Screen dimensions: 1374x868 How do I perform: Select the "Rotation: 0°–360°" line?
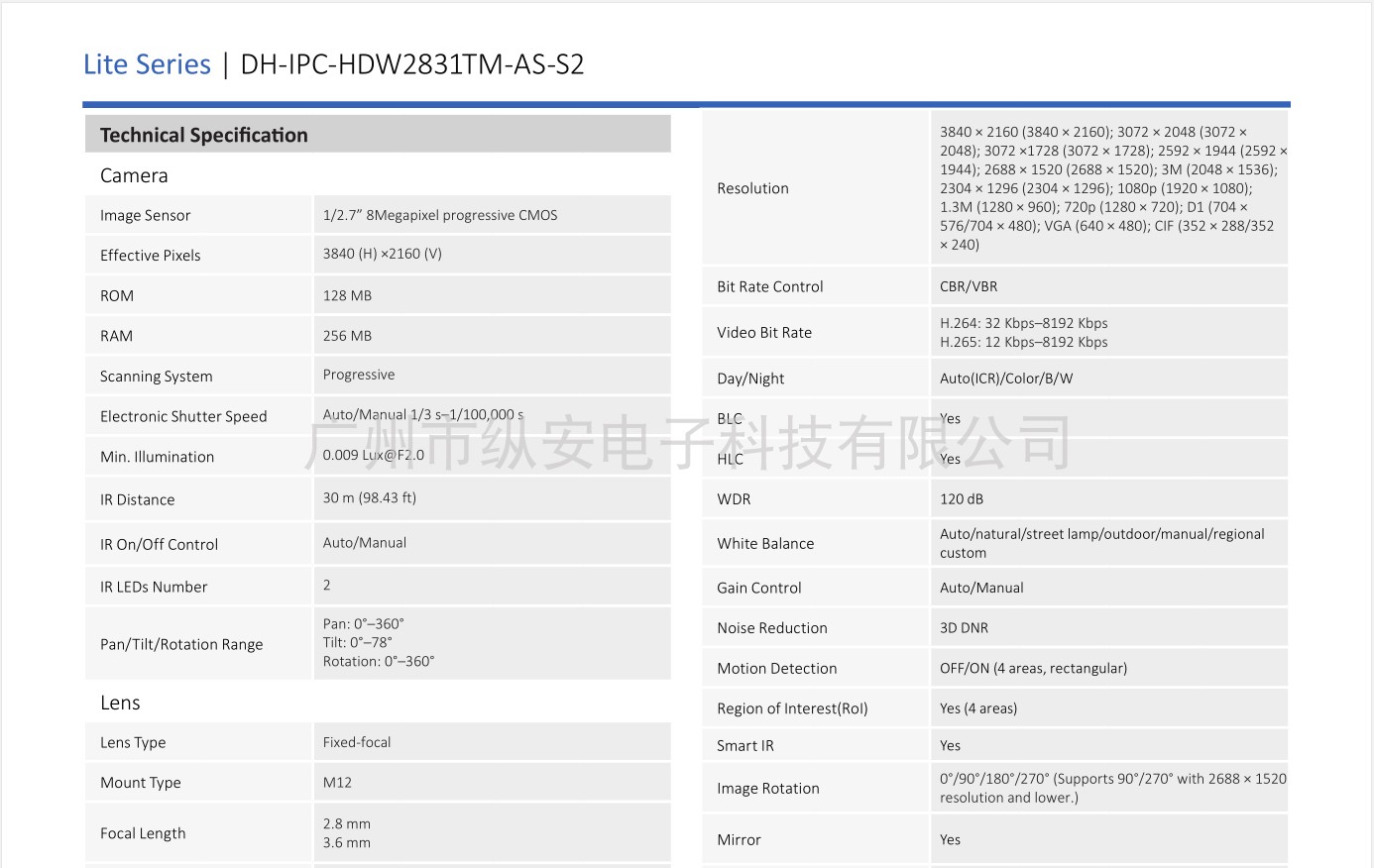point(379,661)
